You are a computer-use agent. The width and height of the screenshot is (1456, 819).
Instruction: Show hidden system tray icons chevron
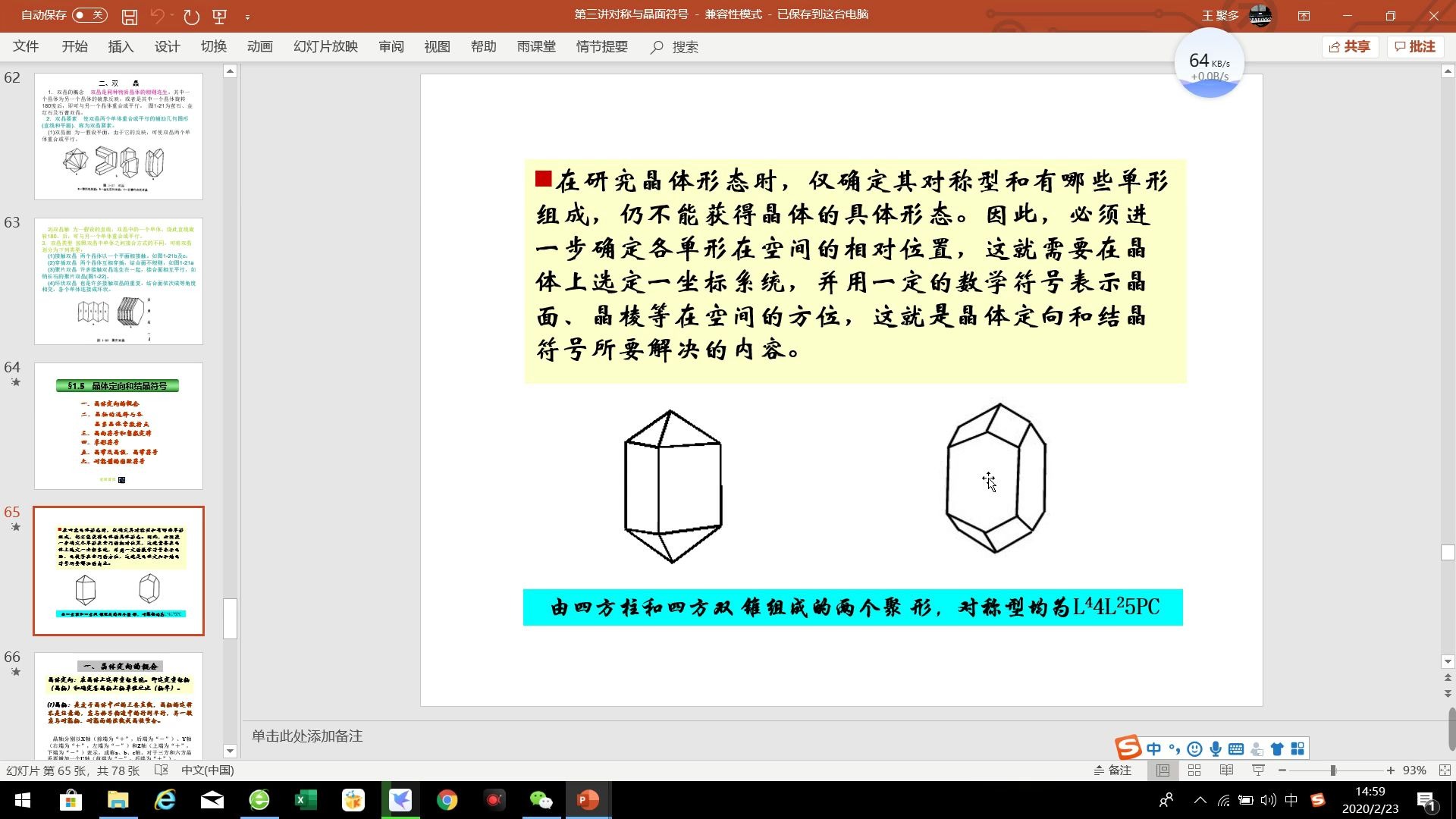tap(1200, 800)
